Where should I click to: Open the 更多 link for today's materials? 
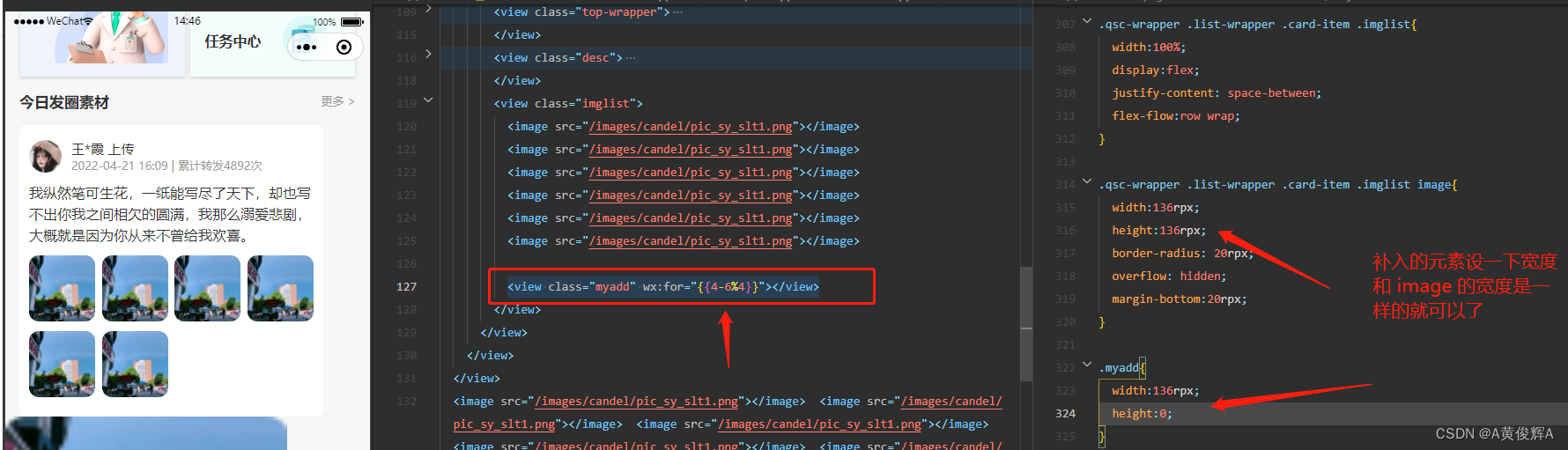(x=337, y=102)
